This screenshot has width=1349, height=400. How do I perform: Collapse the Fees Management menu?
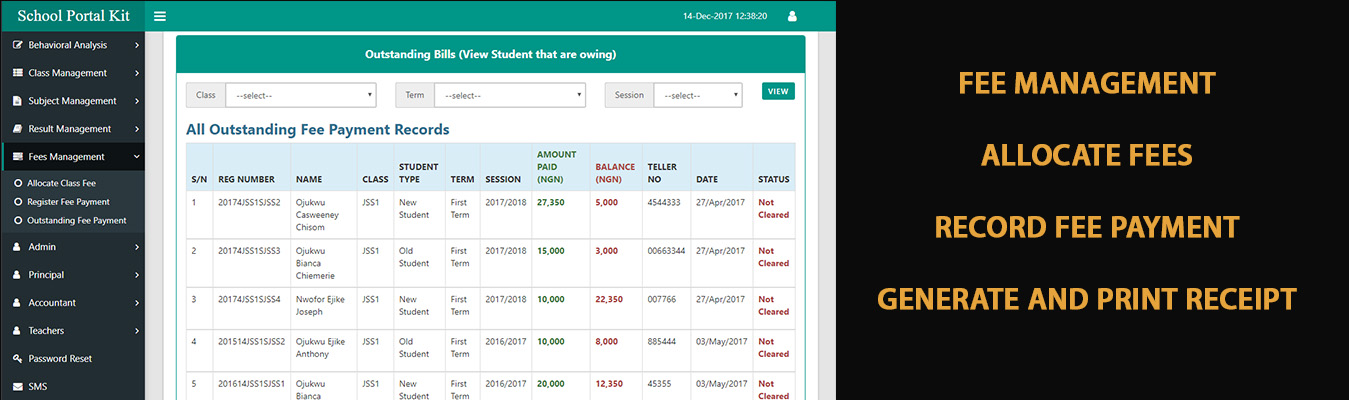(x=136, y=157)
